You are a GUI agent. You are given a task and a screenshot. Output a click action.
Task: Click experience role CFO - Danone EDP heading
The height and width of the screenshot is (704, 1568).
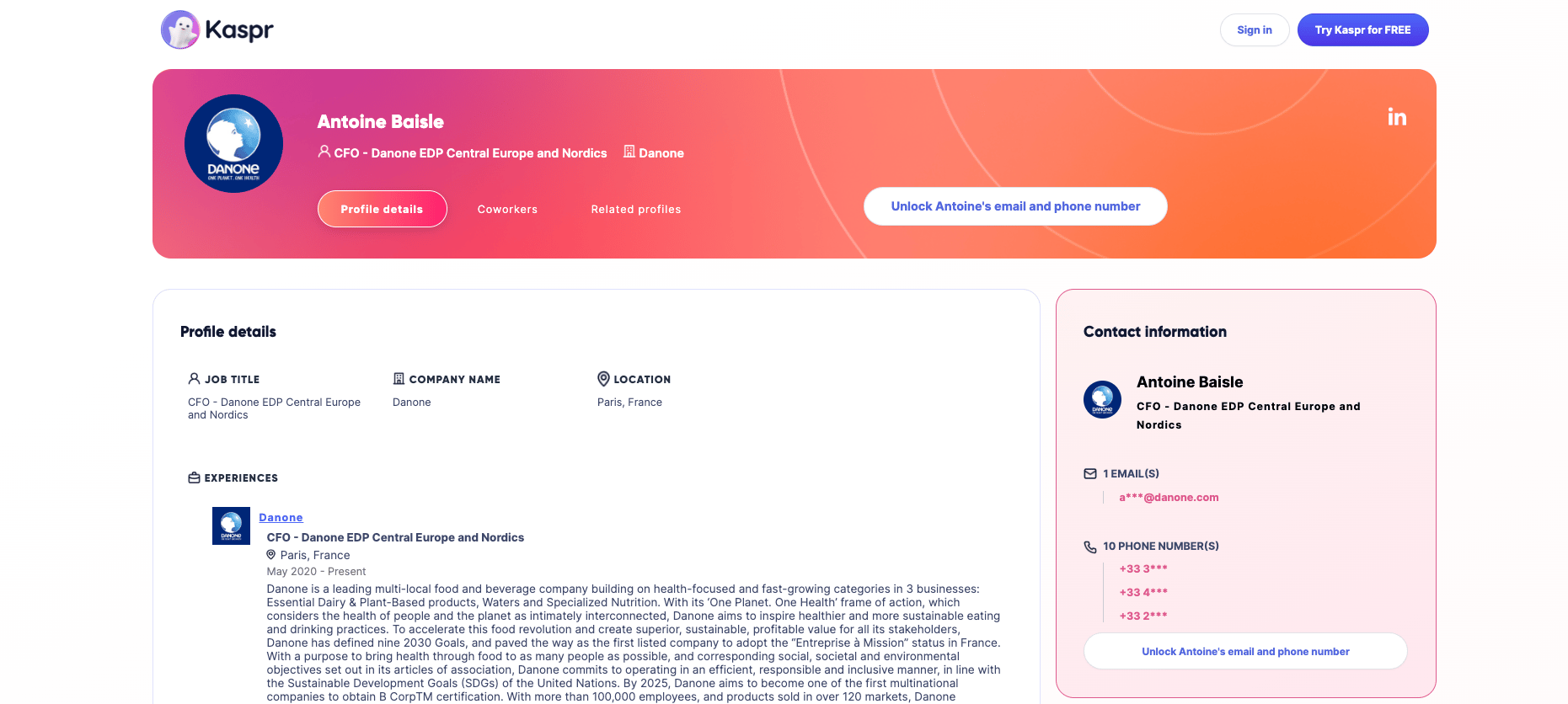[395, 537]
